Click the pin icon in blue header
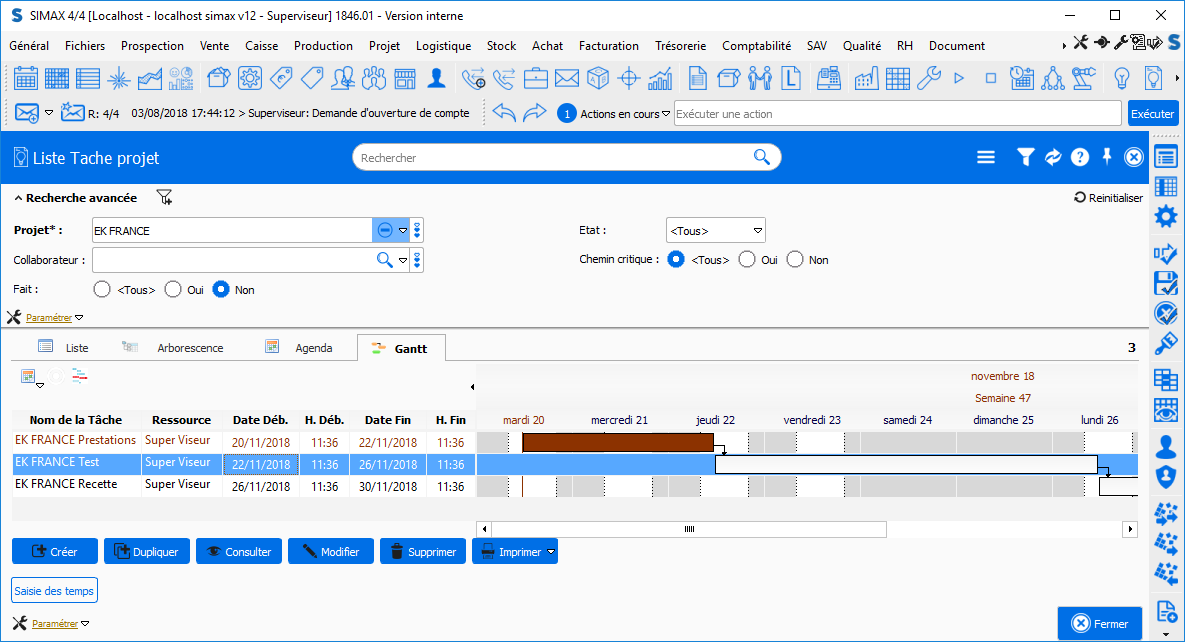This screenshot has height=642, width=1185. click(x=1107, y=157)
